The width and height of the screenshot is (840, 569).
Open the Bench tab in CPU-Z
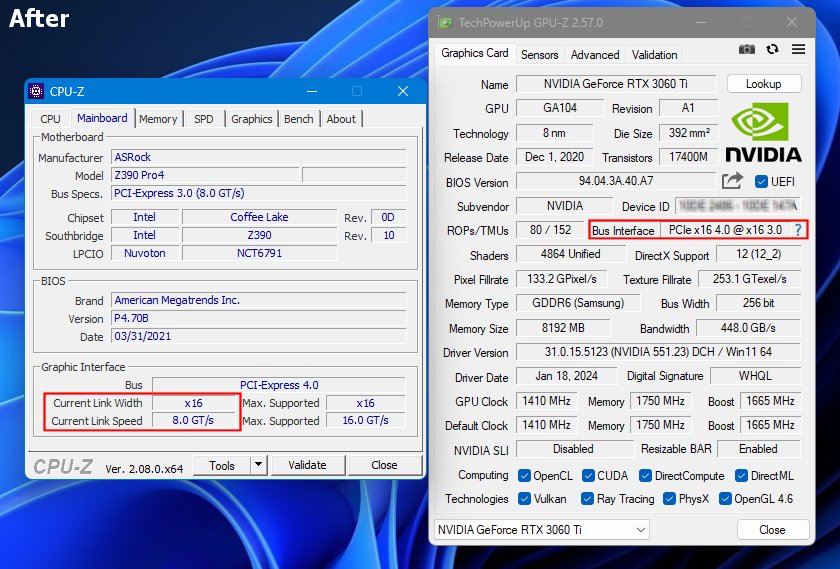pyautogui.click(x=298, y=119)
